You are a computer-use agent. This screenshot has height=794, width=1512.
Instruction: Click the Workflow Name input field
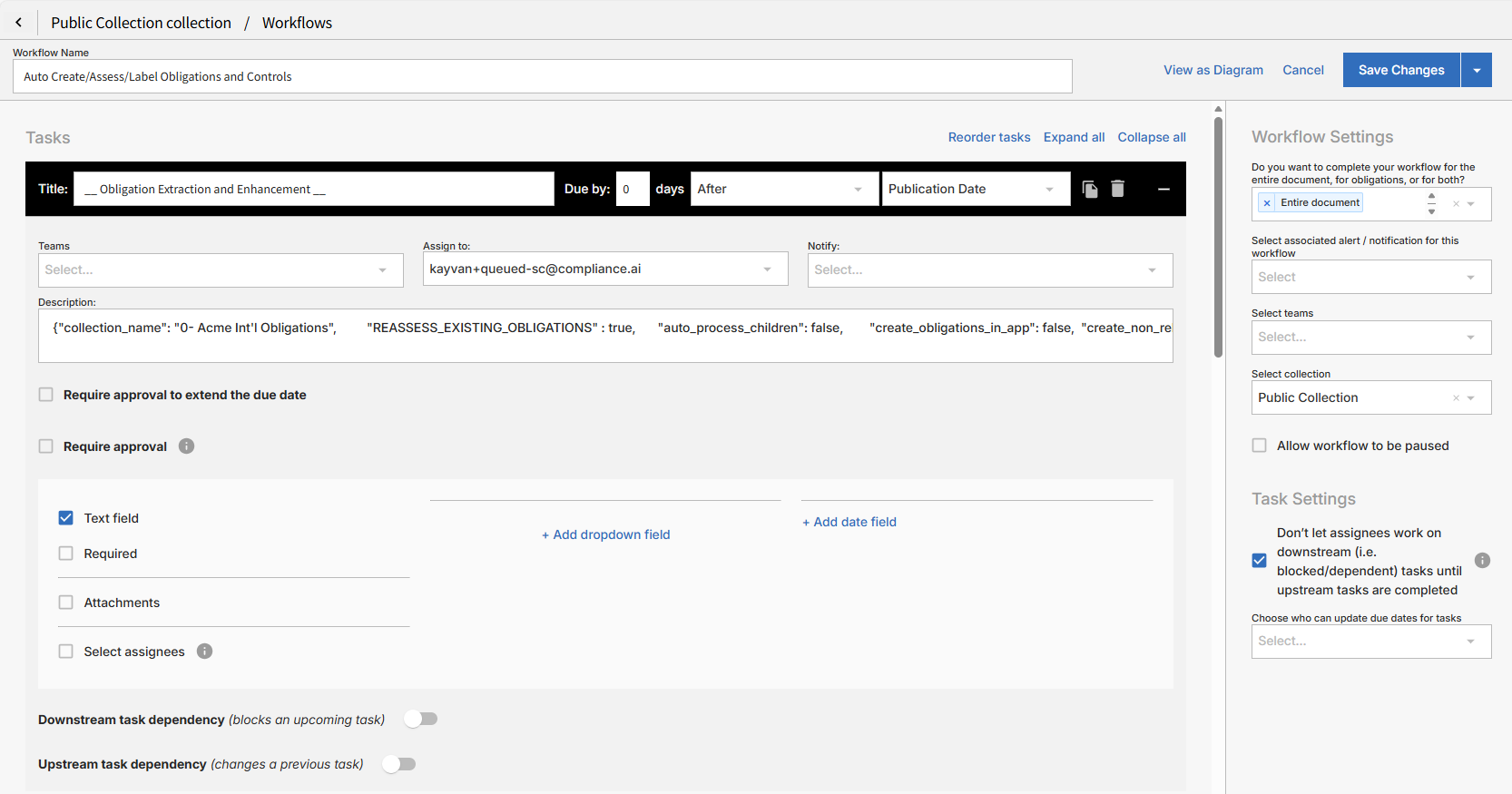click(542, 77)
